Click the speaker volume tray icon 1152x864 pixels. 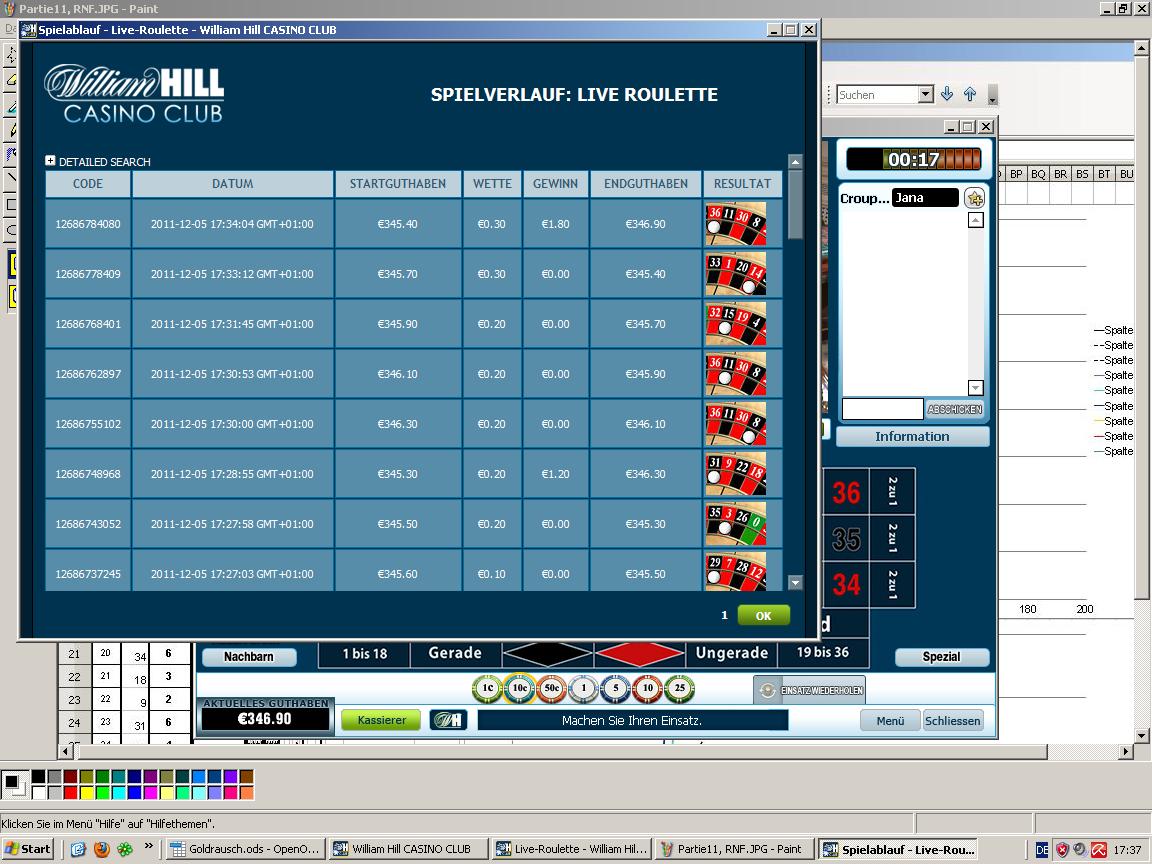click(x=1079, y=849)
